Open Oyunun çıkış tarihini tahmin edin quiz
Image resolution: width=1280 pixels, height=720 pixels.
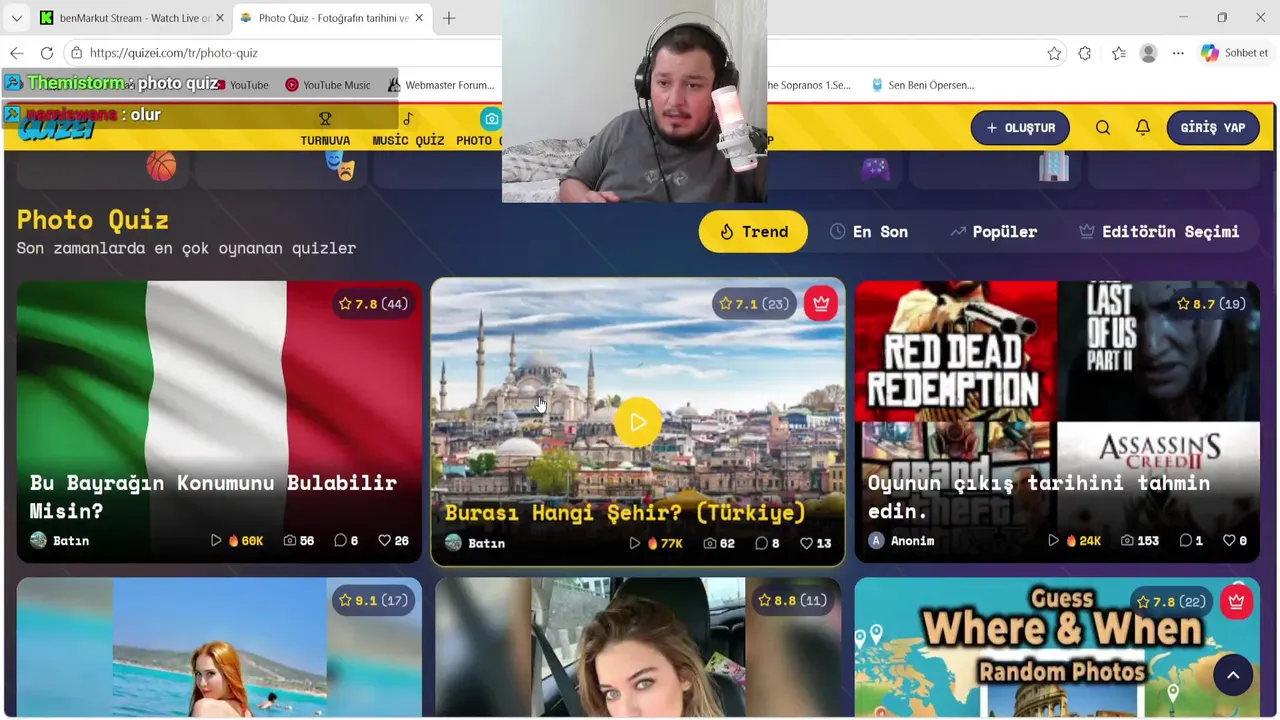pos(1057,421)
